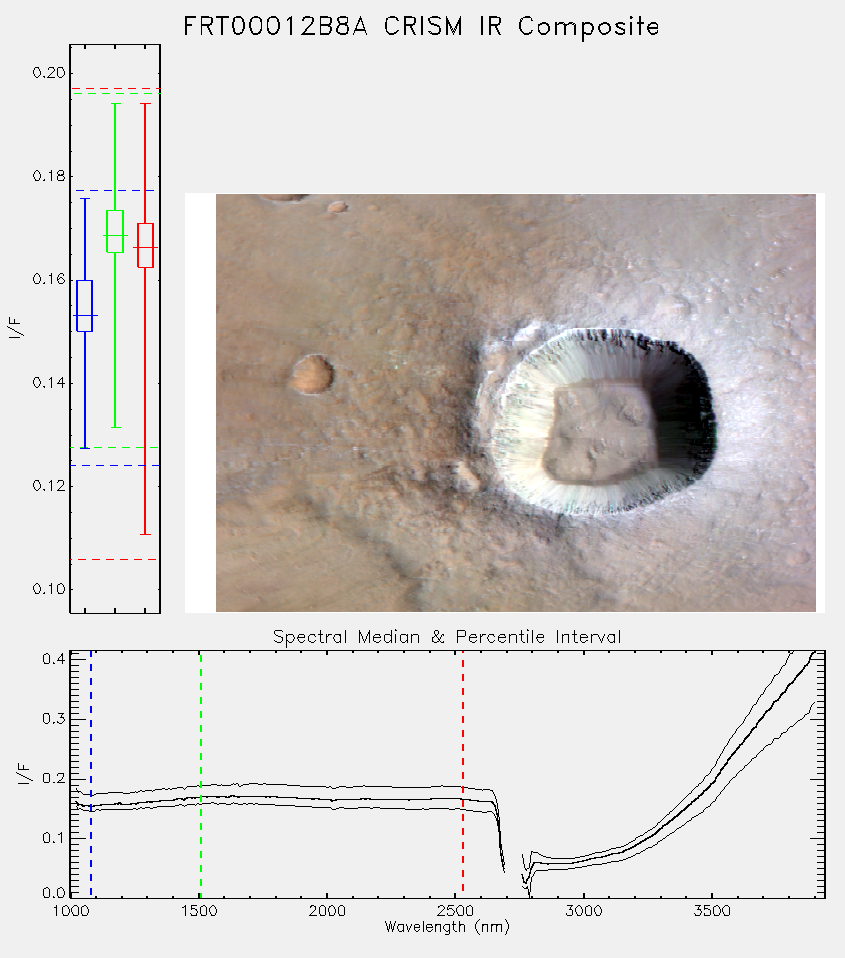
Task: Click the red lower dashed limit near 0.105
Action: point(115,559)
